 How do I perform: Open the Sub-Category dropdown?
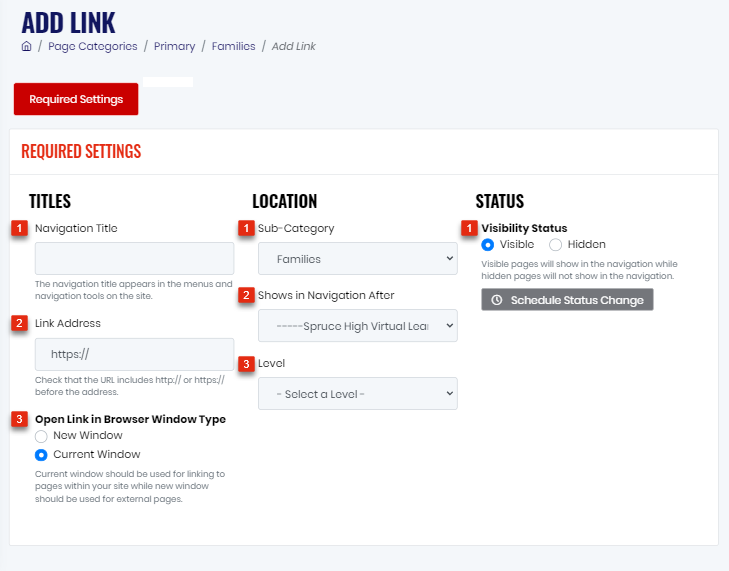click(358, 259)
